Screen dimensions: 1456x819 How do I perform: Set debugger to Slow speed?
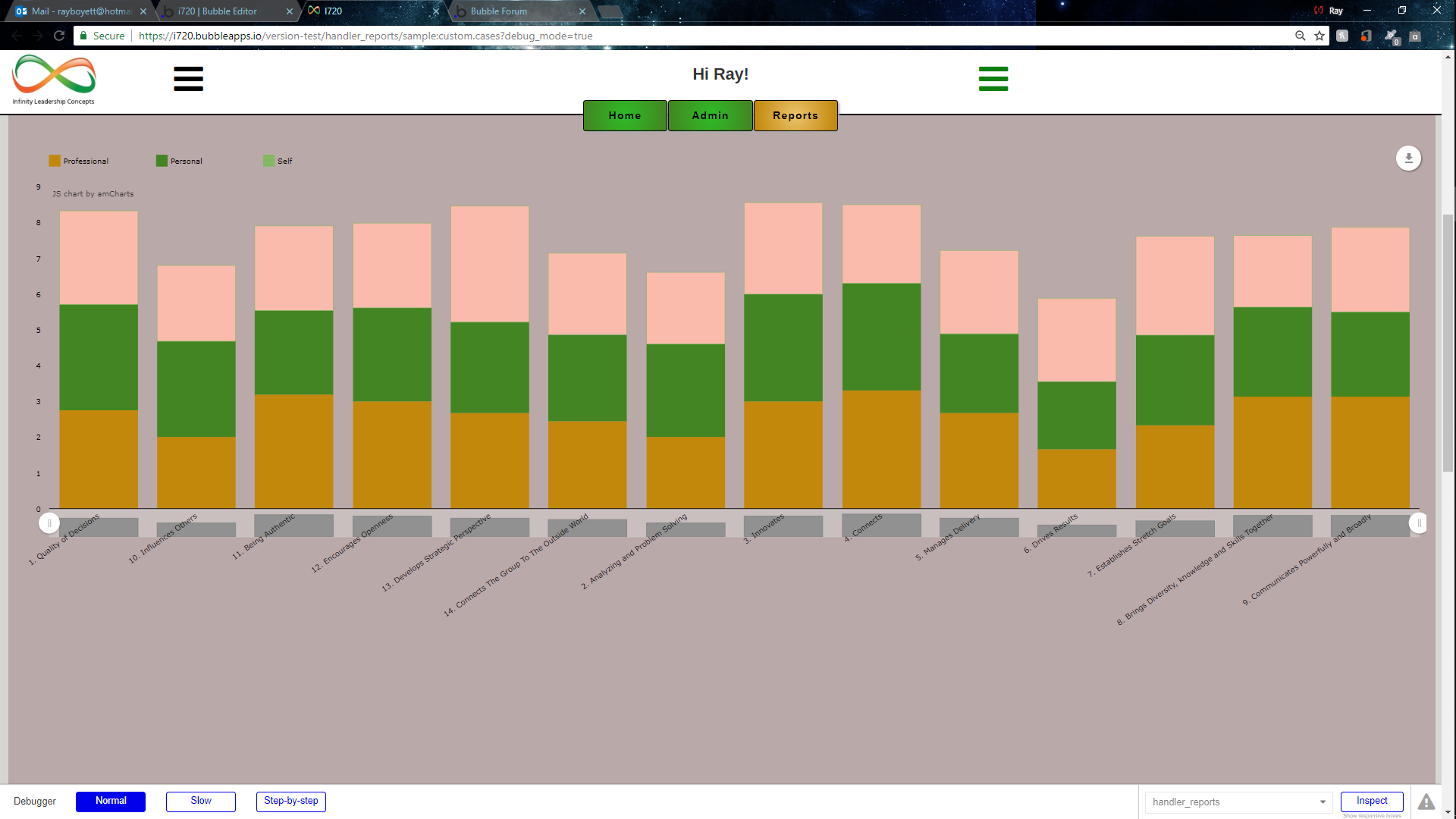tap(201, 802)
